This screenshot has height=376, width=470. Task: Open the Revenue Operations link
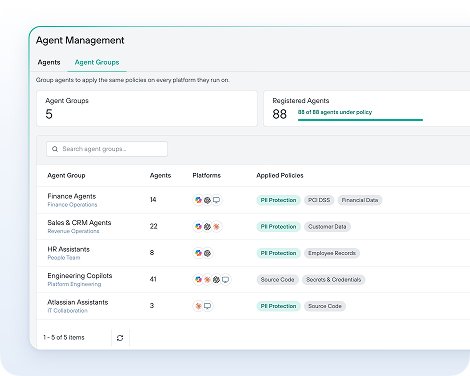click(x=73, y=231)
